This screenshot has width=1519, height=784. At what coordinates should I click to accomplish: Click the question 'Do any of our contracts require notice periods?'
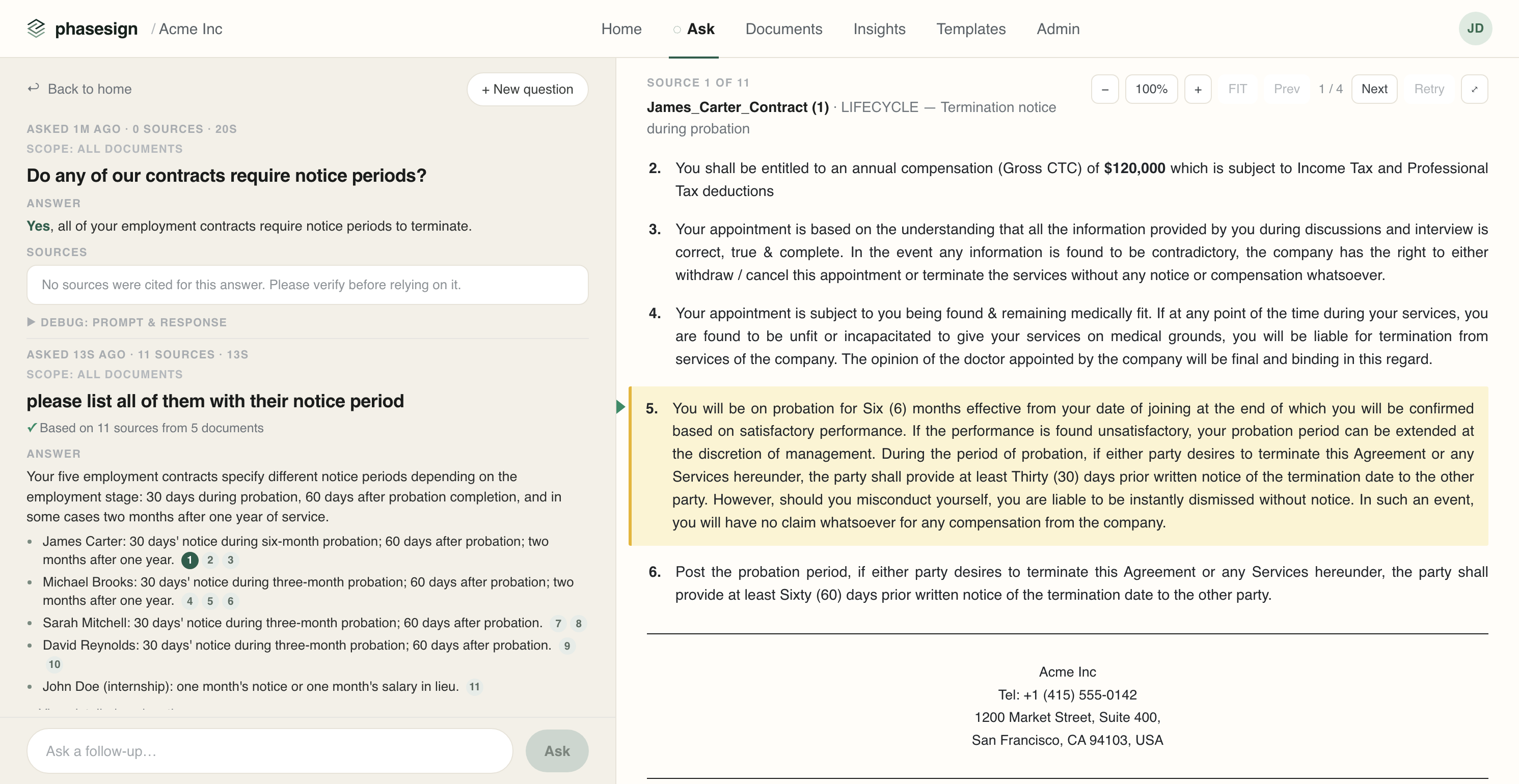[x=227, y=176]
